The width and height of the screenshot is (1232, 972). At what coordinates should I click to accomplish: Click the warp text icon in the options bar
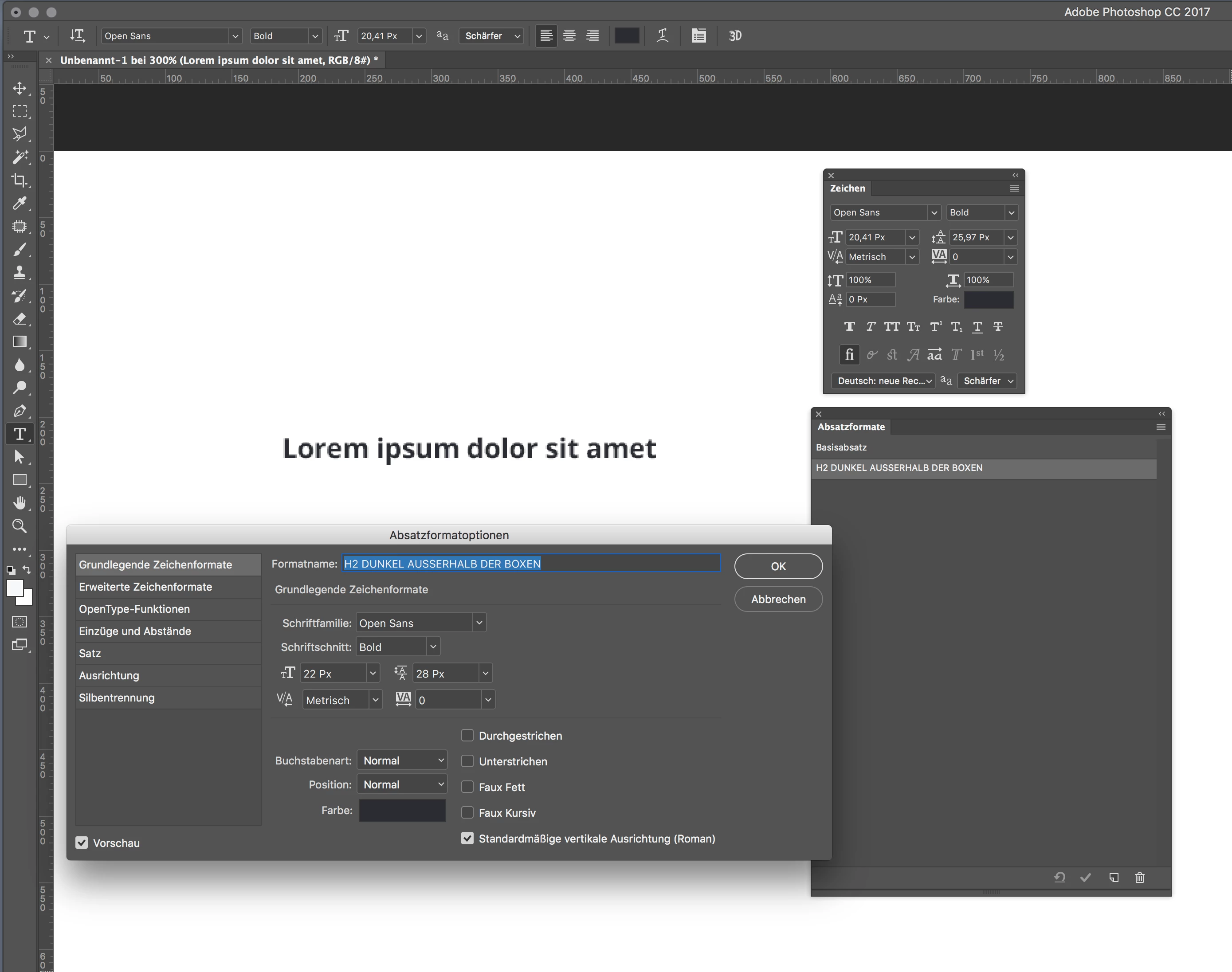click(662, 36)
